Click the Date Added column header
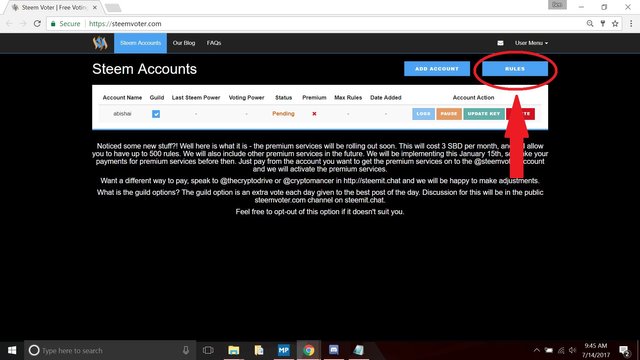Viewport: 640px width, 360px height. 386,98
